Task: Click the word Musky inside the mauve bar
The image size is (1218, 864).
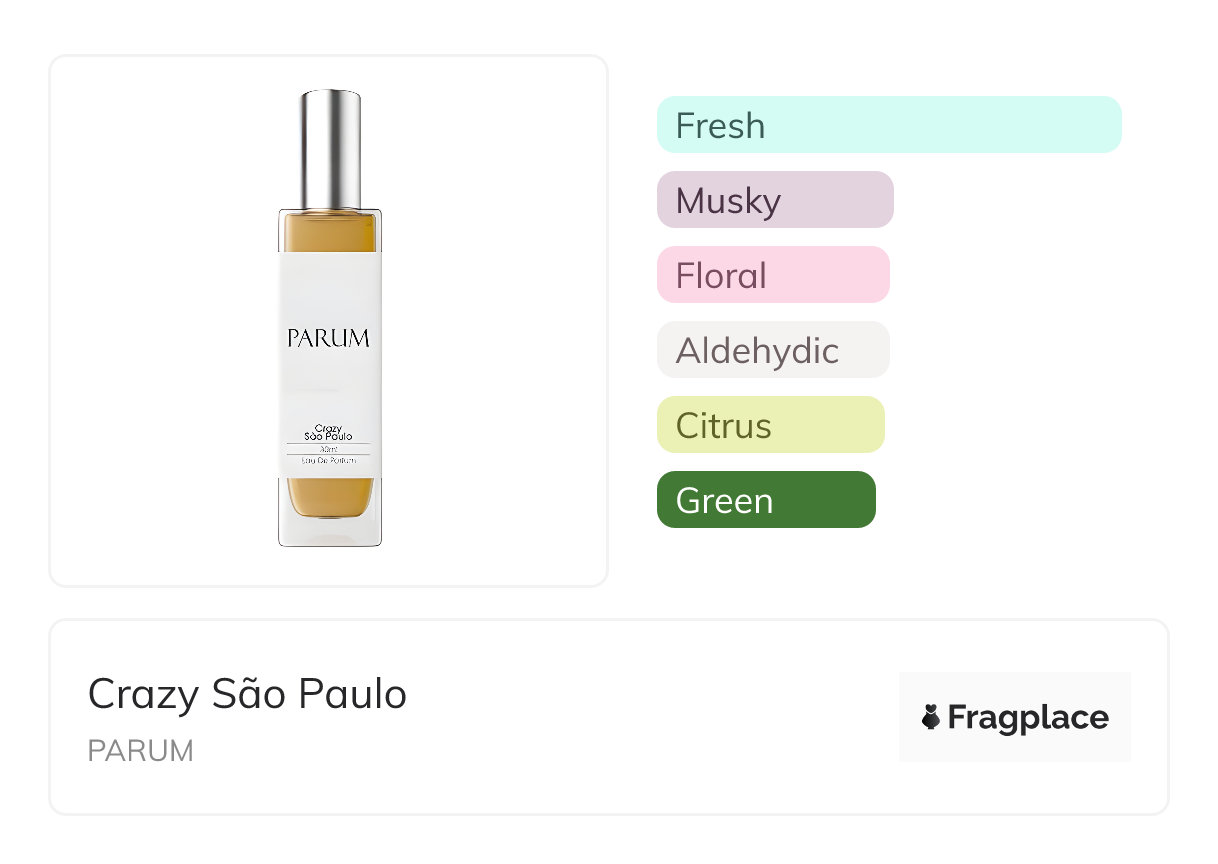Action: click(728, 200)
